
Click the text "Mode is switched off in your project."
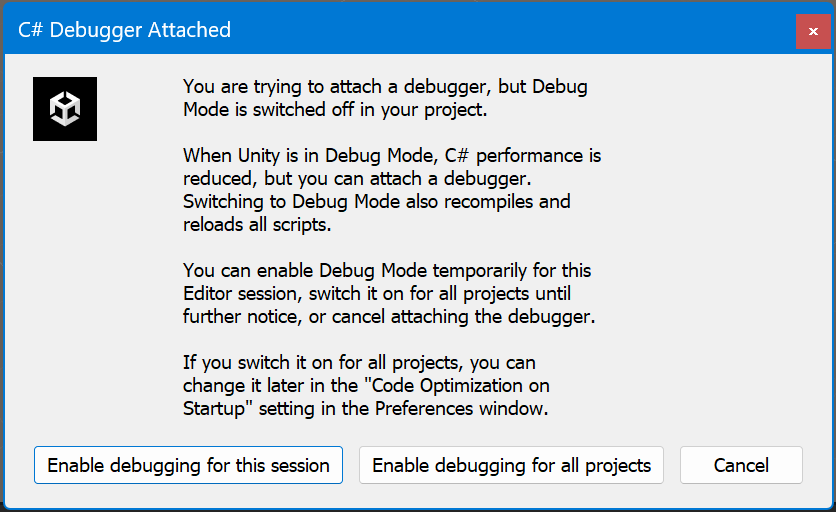point(335,110)
